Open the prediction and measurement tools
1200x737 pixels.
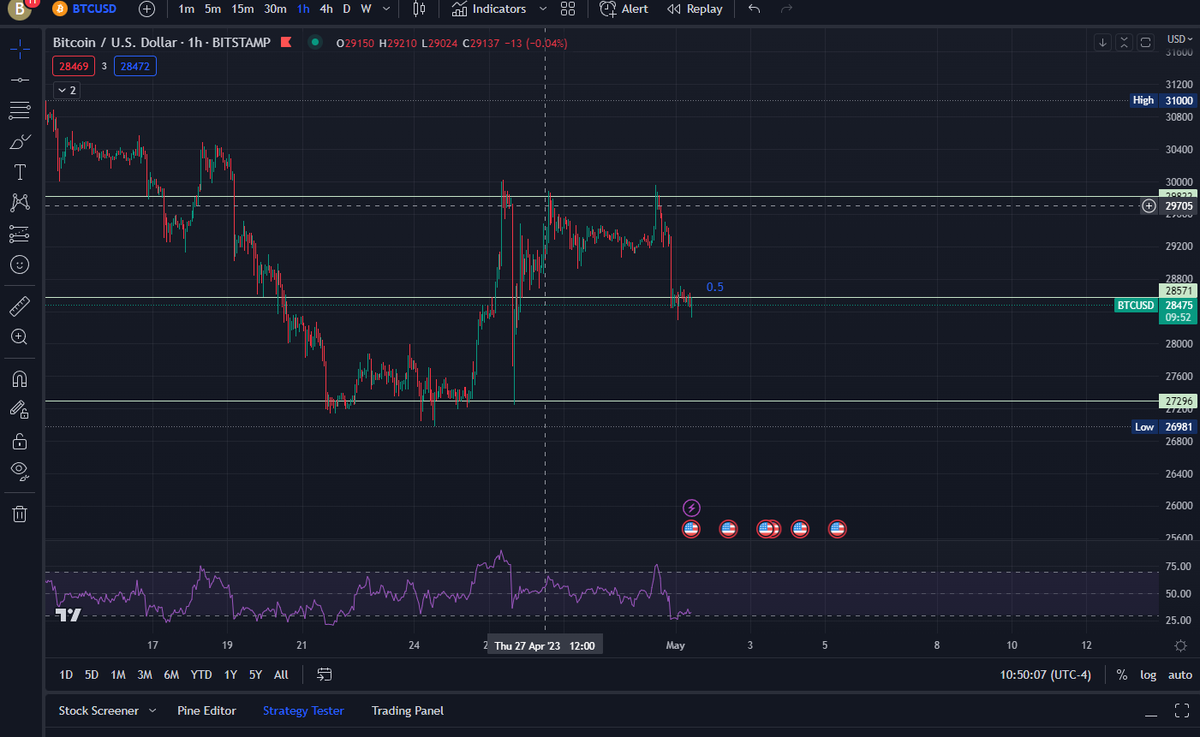[19, 234]
